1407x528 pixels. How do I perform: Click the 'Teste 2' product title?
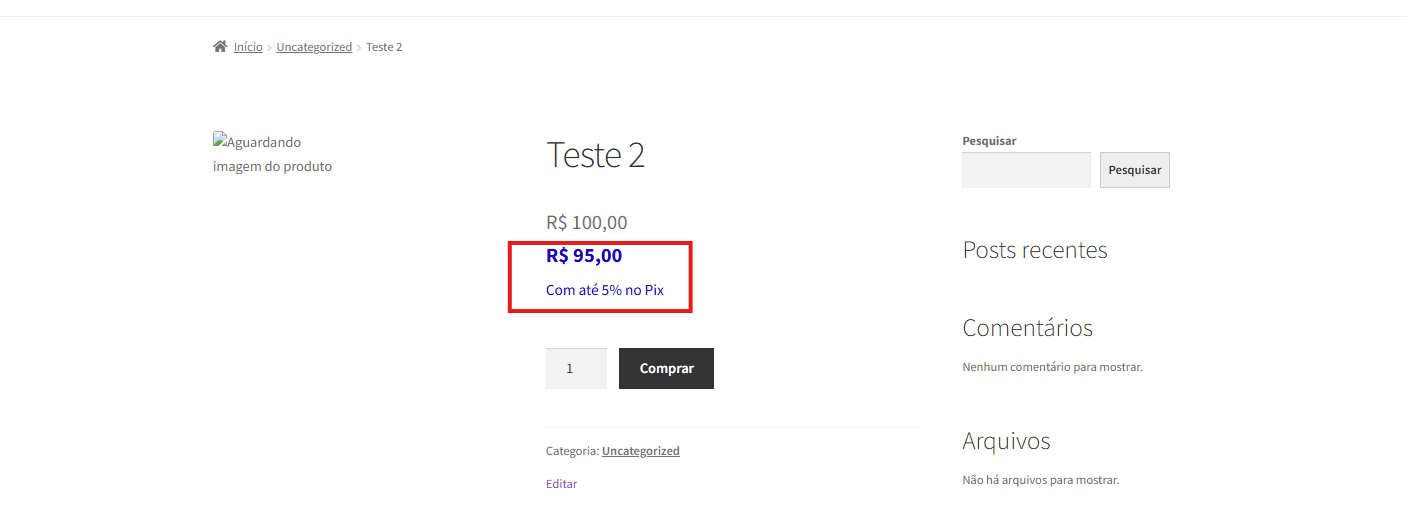click(595, 155)
